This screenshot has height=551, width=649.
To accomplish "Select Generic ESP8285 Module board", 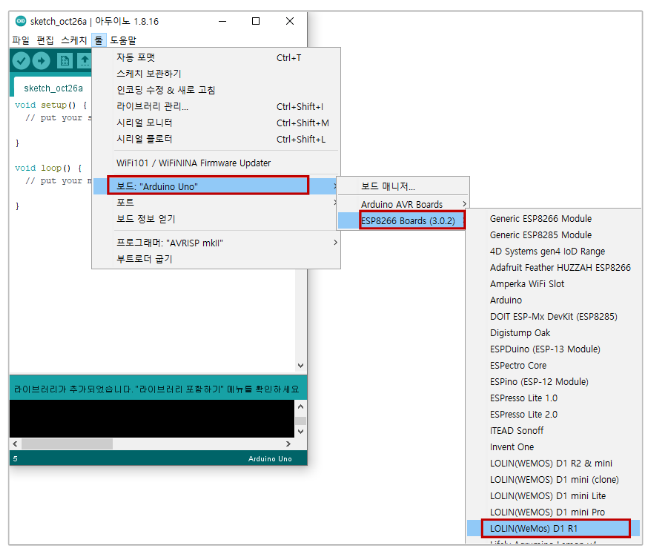I will point(554,235).
